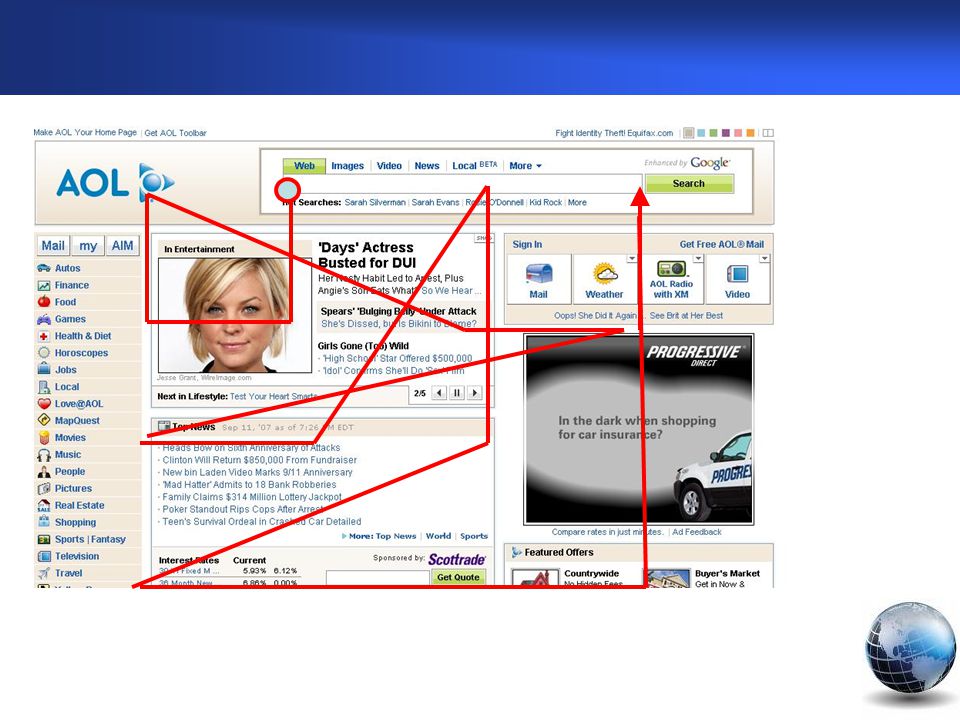Viewport: 960px width, 720px height.
Task: Click the Fight Identity Theft Equifax.com link
Action: pos(614,133)
